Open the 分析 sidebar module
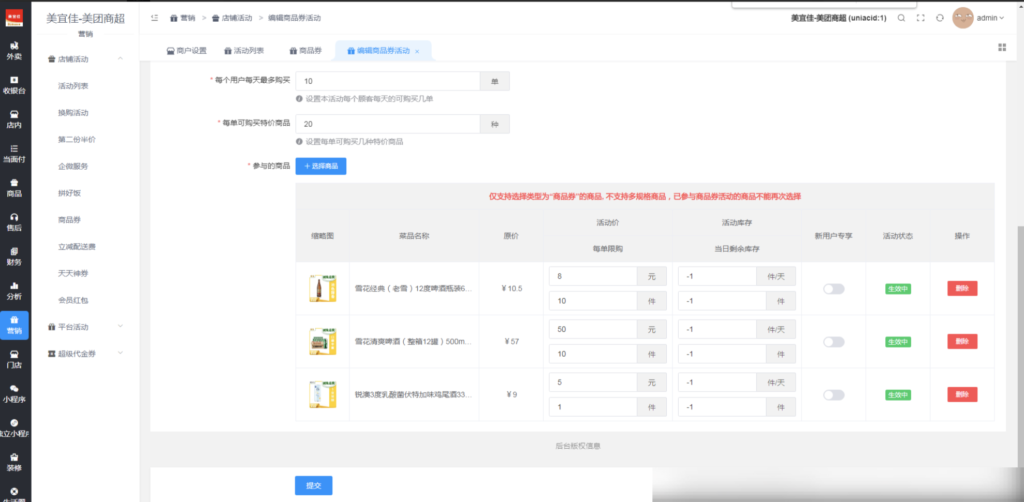Viewport: 1024px width, 502px height. [14, 290]
